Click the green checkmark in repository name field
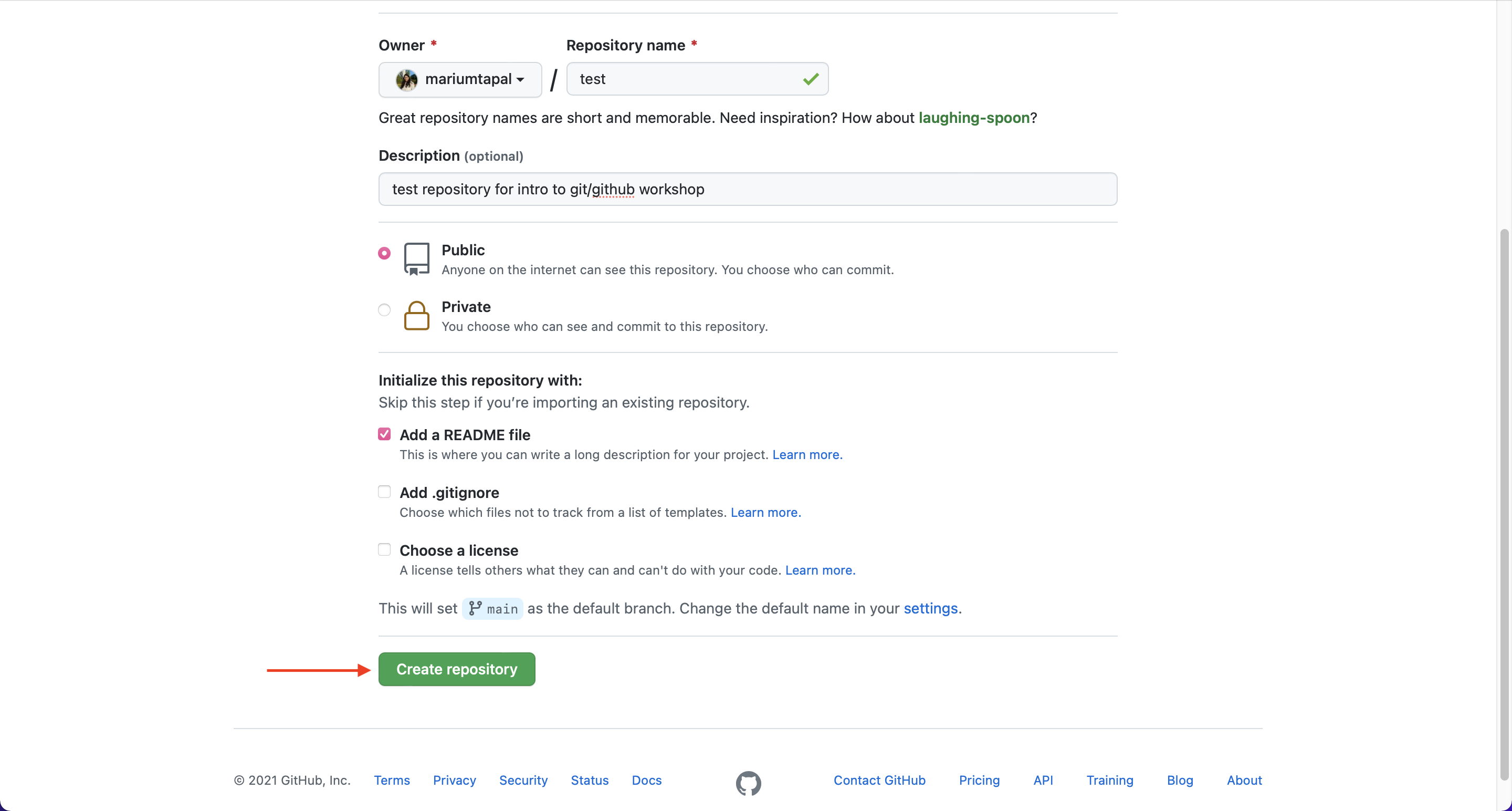Image resolution: width=1512 pixels, height=811 pixels. pos(811,79)
